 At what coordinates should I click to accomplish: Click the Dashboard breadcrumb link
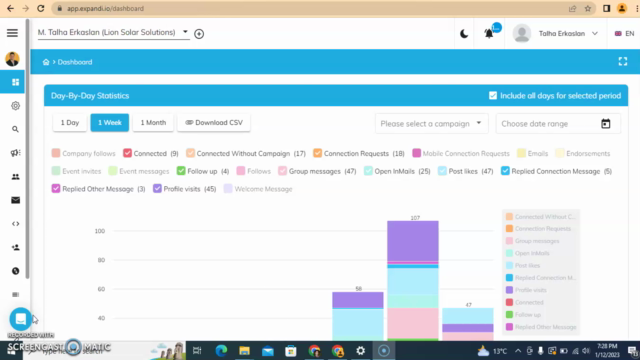click(x=75, y=62)
